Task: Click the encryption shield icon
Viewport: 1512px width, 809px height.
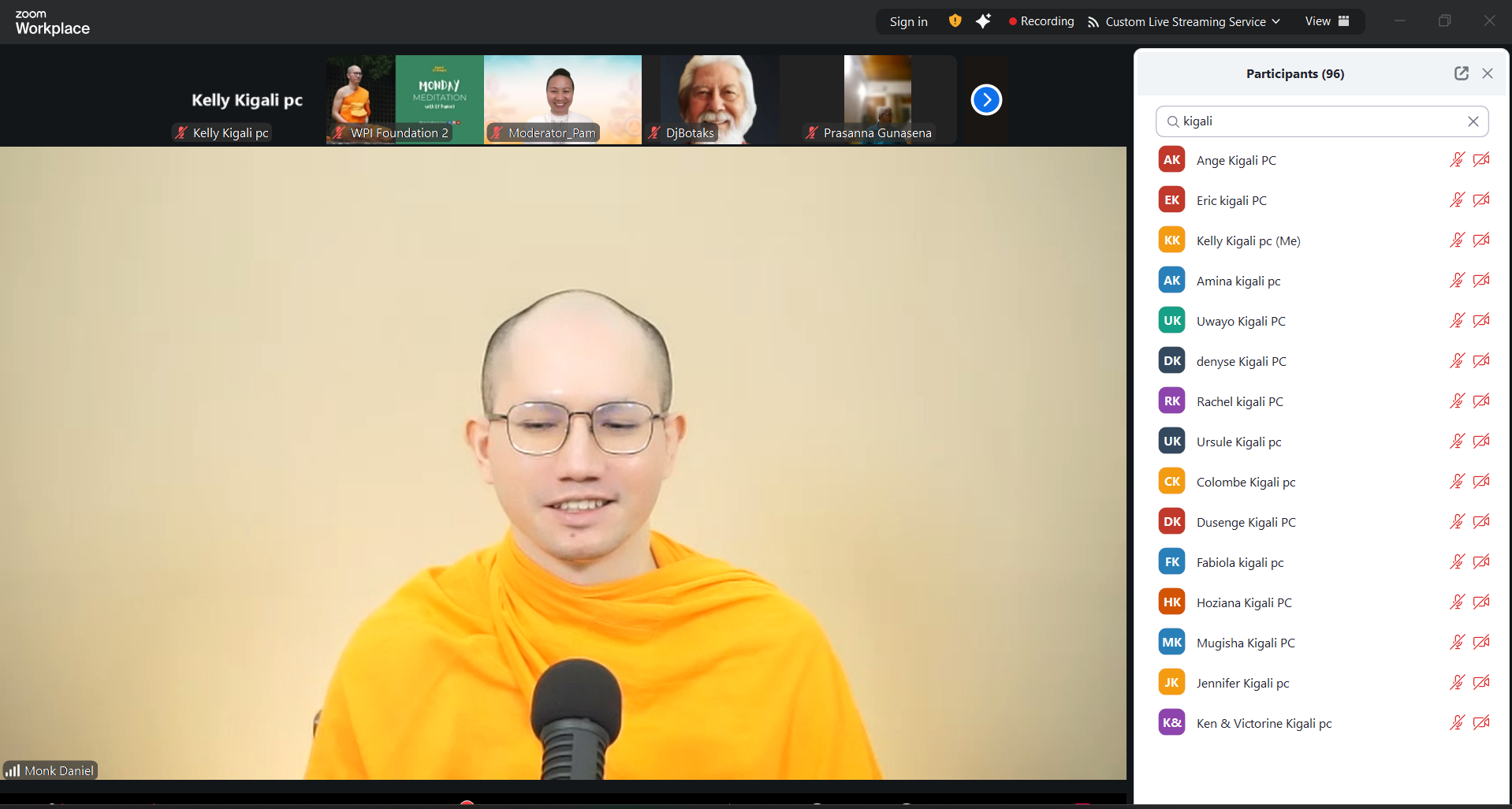Action: tap(955, 21)
